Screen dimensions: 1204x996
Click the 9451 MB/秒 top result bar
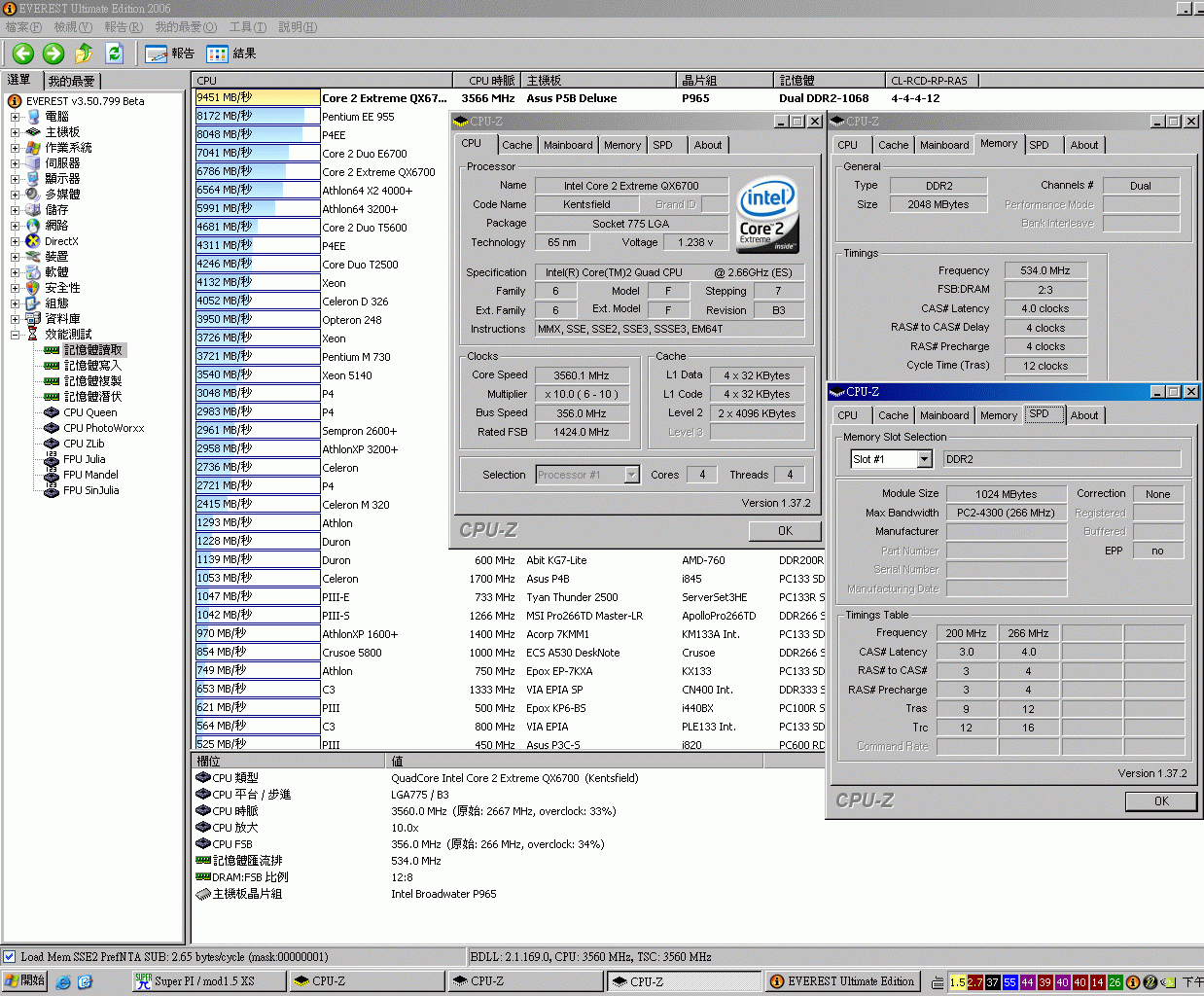pyautogui.click(x=257, y=97)
